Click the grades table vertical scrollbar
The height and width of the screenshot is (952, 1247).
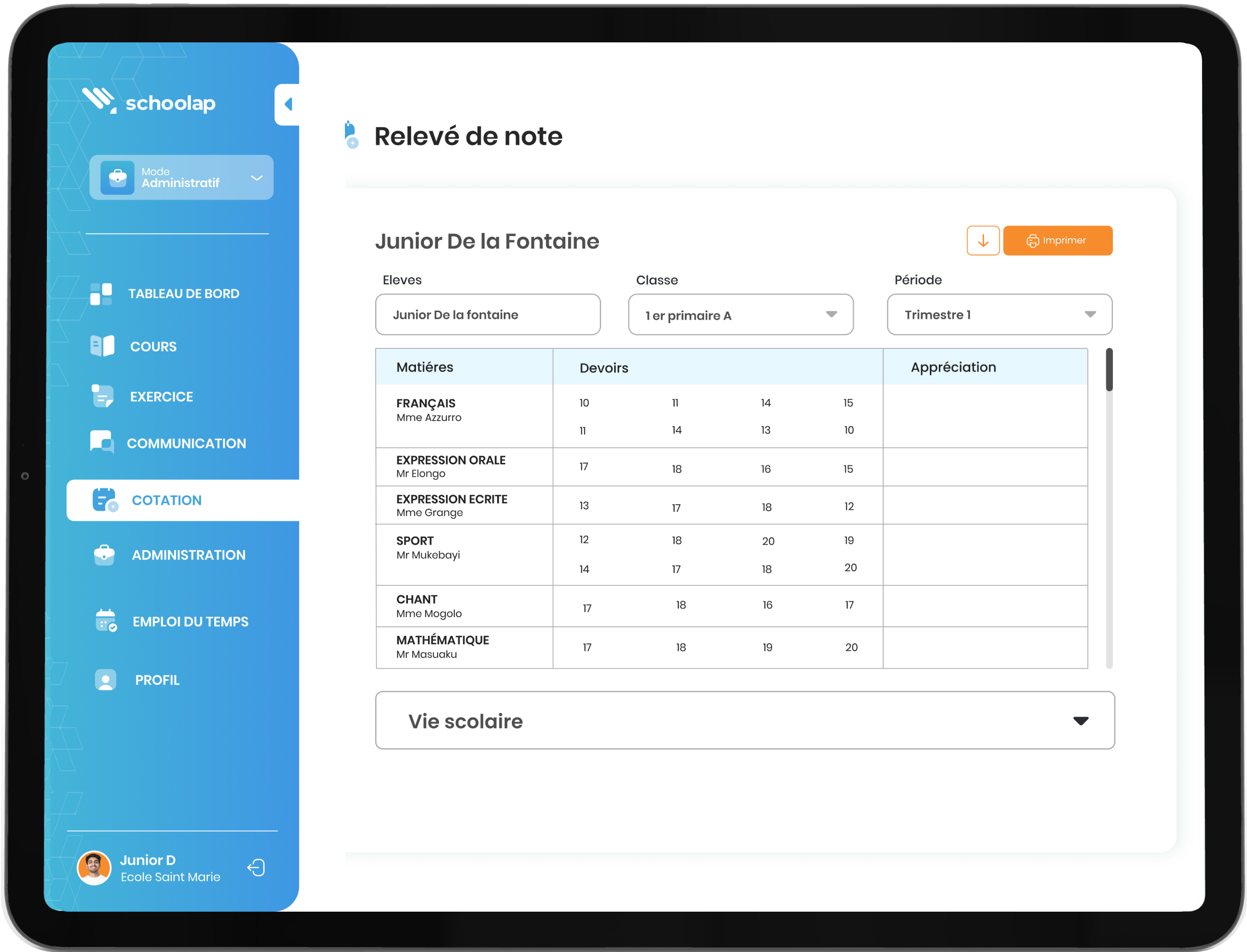[1109, 370]
